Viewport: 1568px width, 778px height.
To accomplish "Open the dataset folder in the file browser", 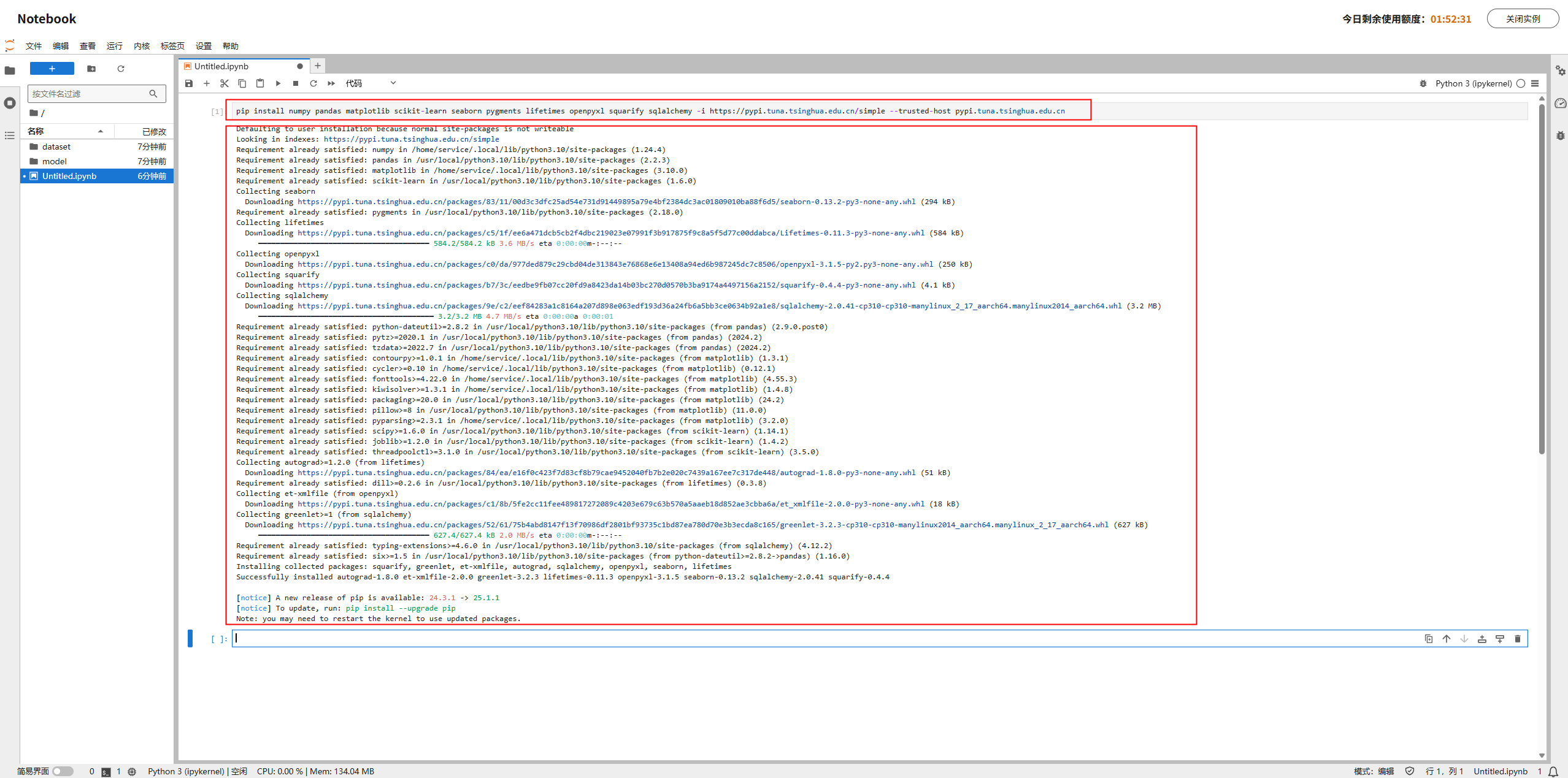I will (56, 147).
